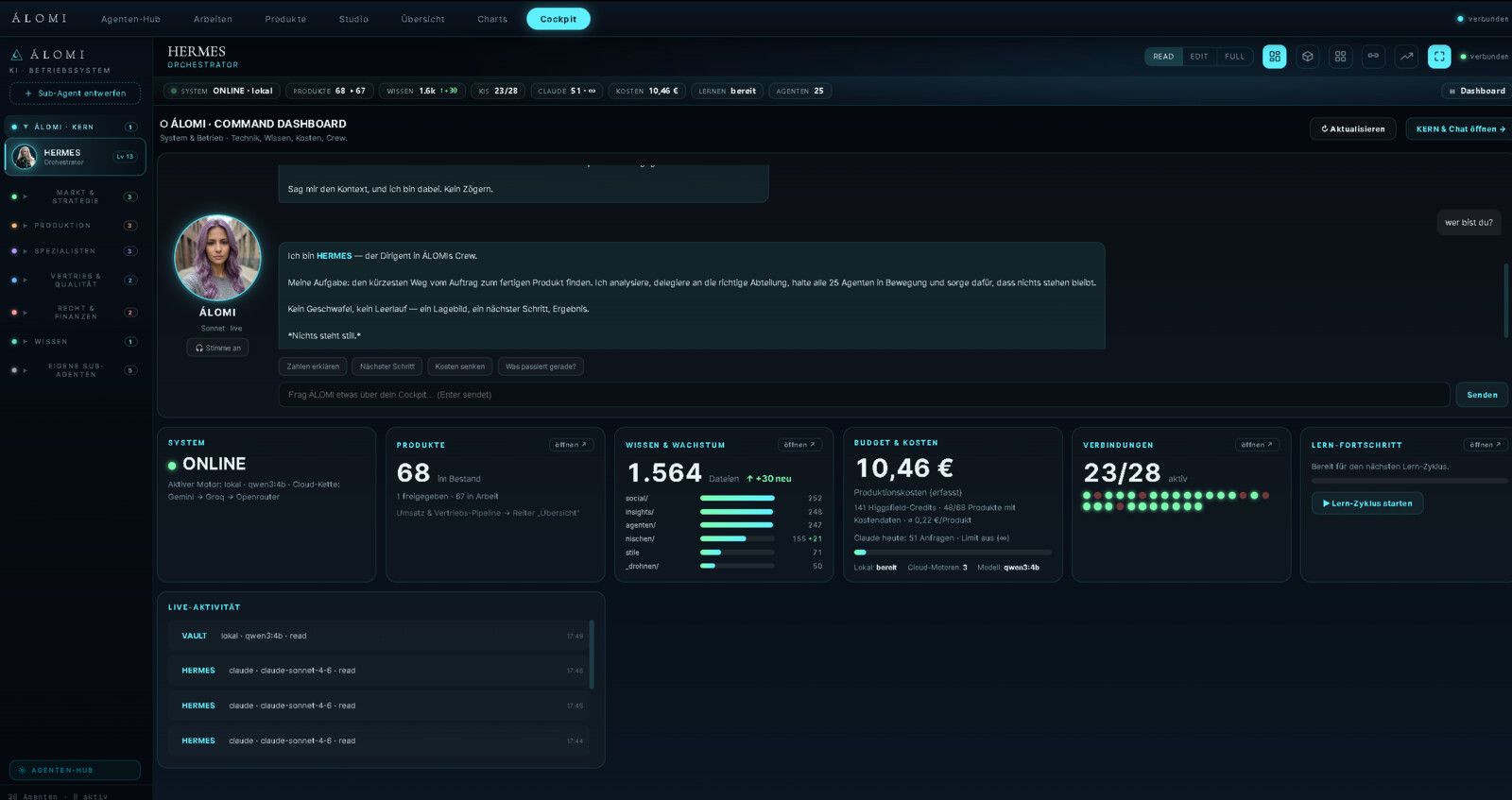Send the message with Senden
Screen dimensions: 1512x800
coord(1482,395)
